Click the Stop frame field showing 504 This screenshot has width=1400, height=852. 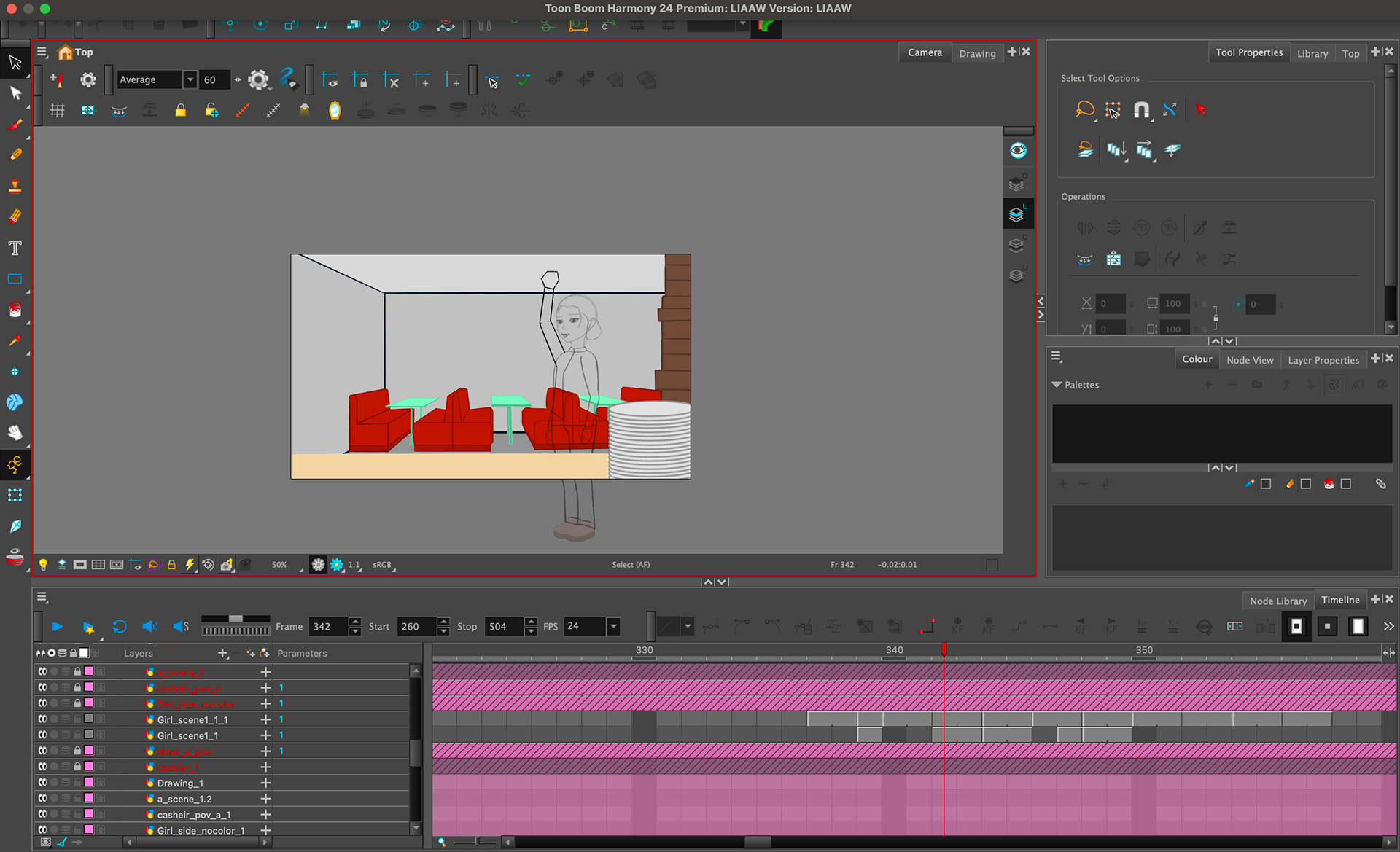[x=505, y=626]
